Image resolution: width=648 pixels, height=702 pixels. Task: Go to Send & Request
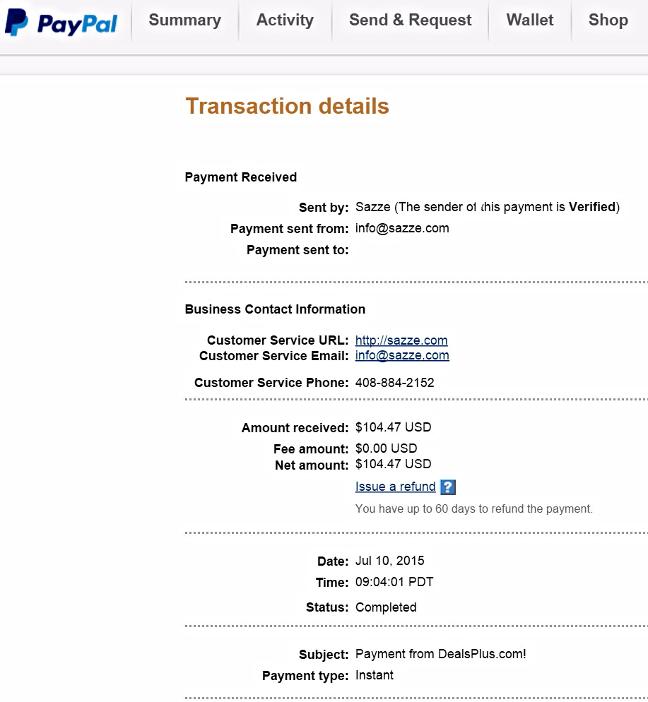tap(410, 20)
